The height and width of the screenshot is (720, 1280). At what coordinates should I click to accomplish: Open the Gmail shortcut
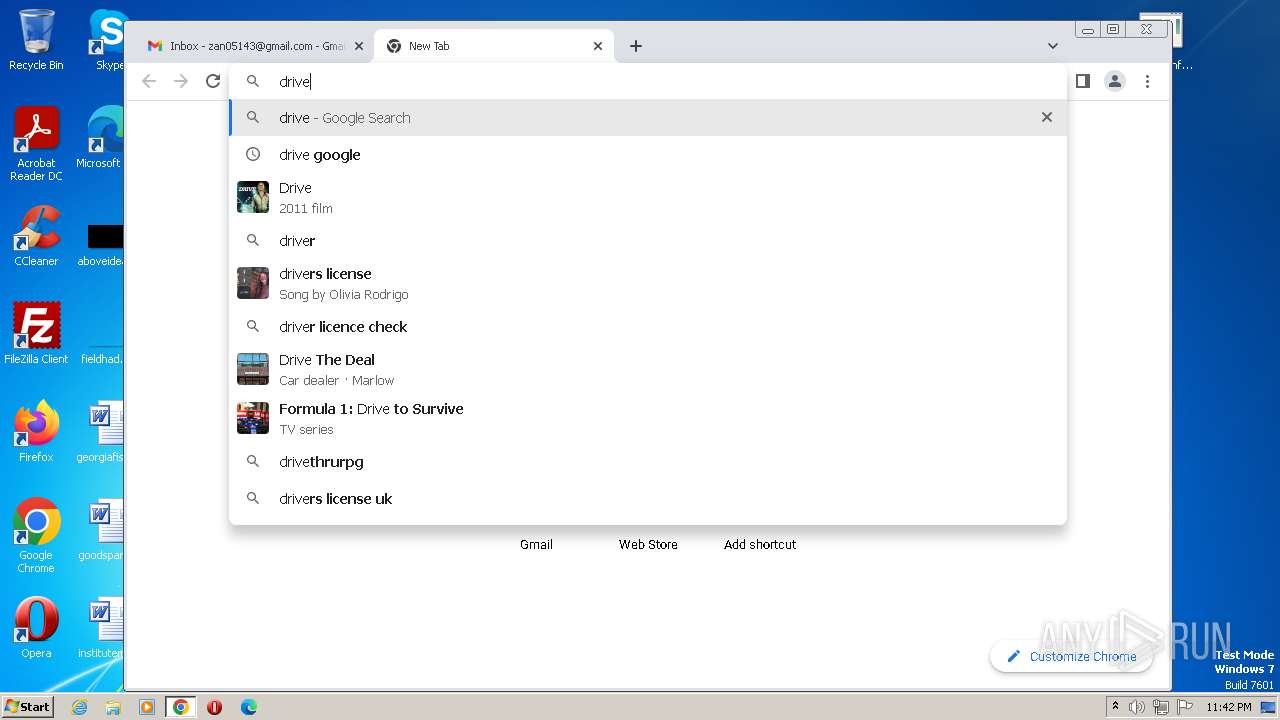[x=536, y=544]
